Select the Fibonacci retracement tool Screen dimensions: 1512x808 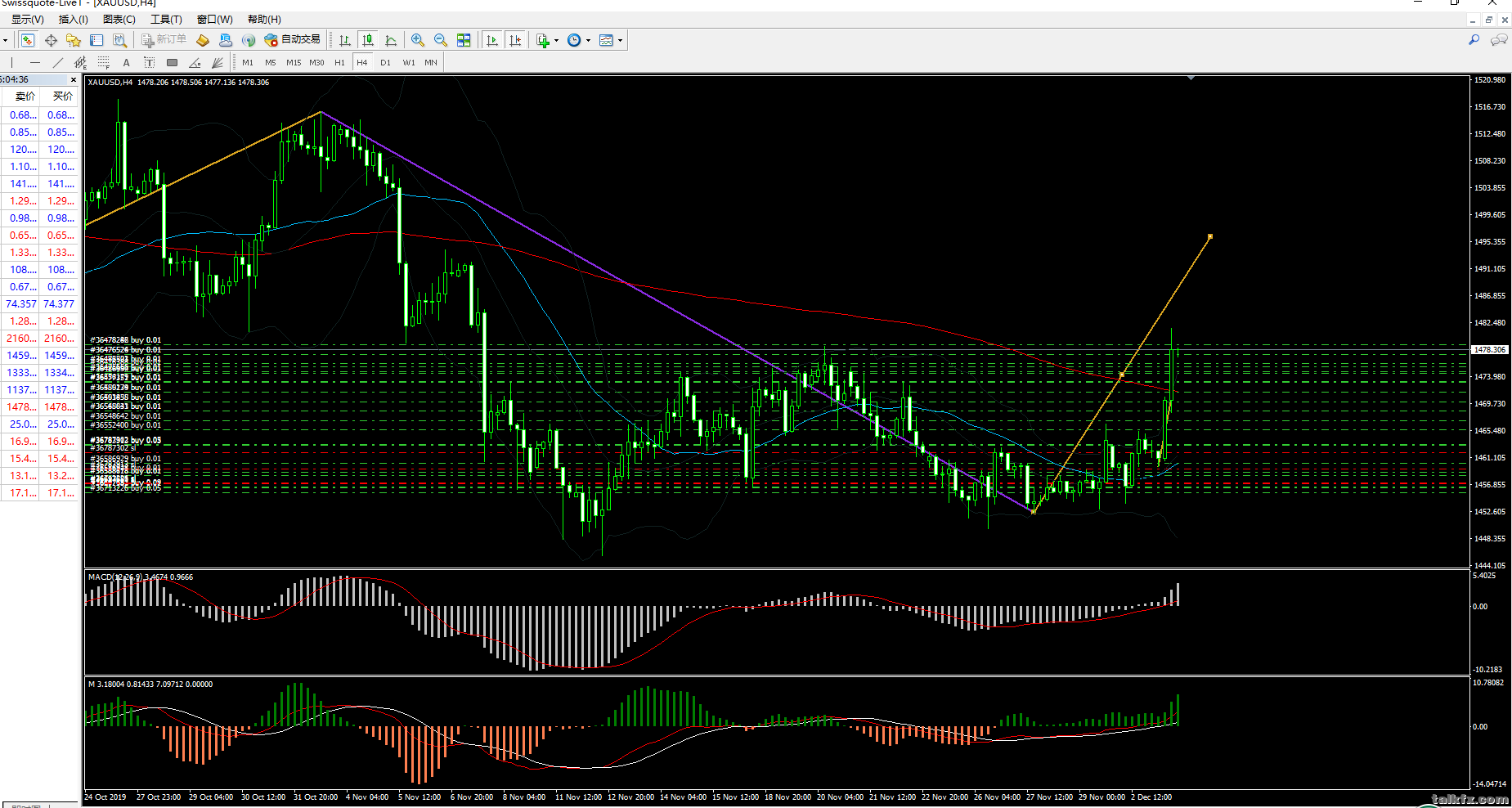[103, 62]
